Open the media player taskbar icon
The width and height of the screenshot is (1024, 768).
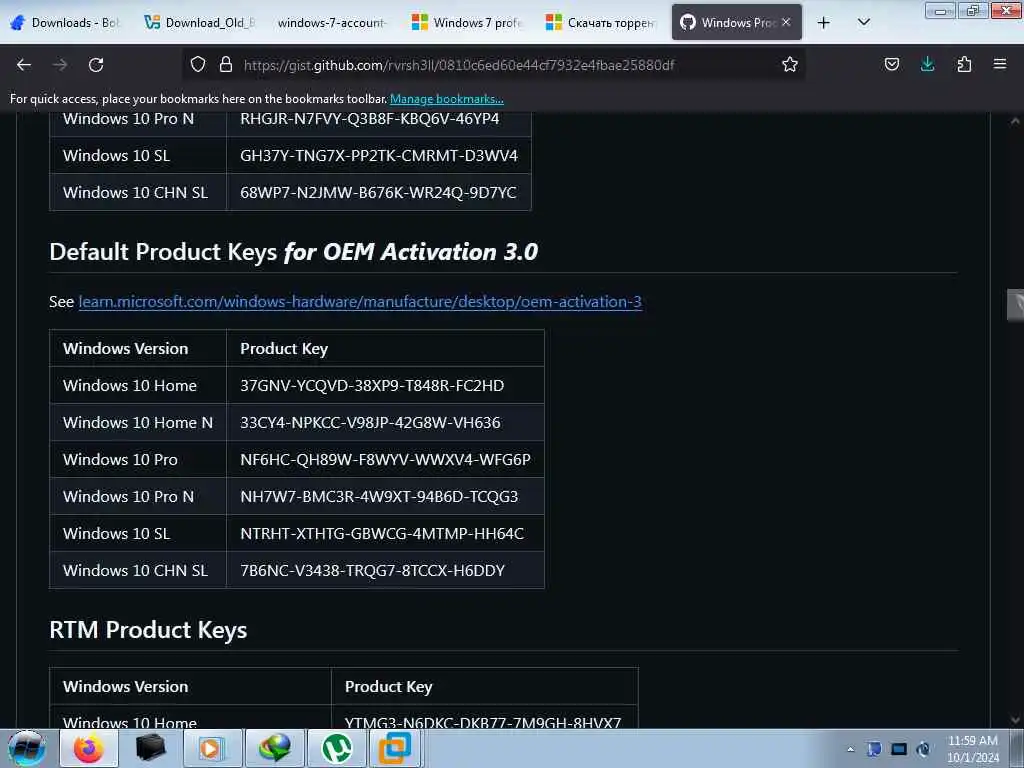click(x=212, y=748)
